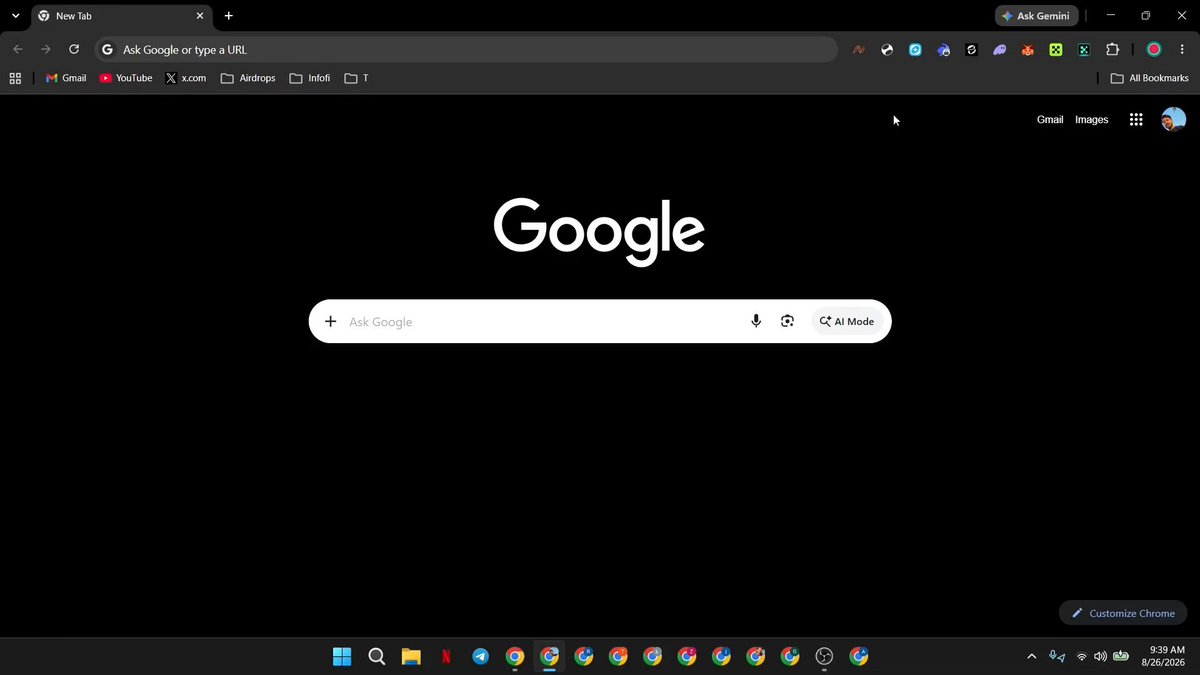The image size is (1200, 675).
Task: Start a voice search with the microphone
Action: coord(756,321)
